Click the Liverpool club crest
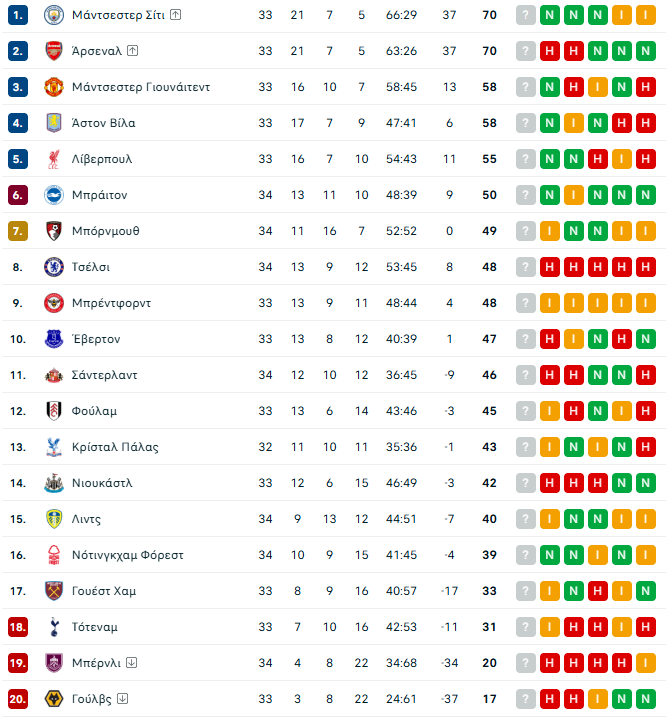This screenshot has height=721, width=668. click(x=53, y=159)
